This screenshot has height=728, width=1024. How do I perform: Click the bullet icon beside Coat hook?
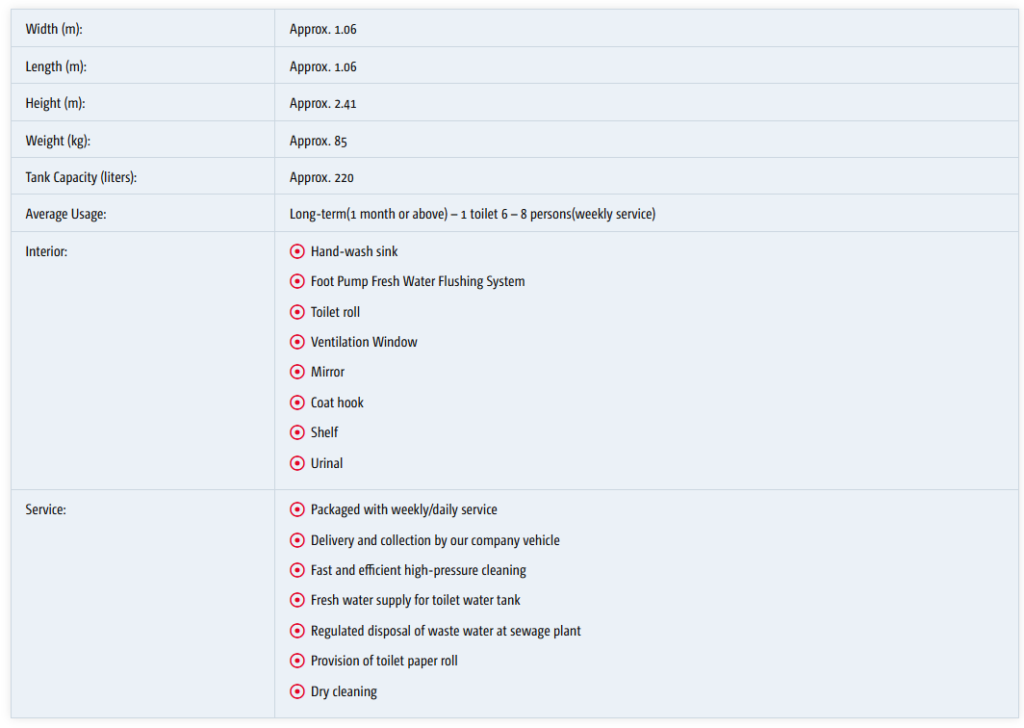pos(297,402)
